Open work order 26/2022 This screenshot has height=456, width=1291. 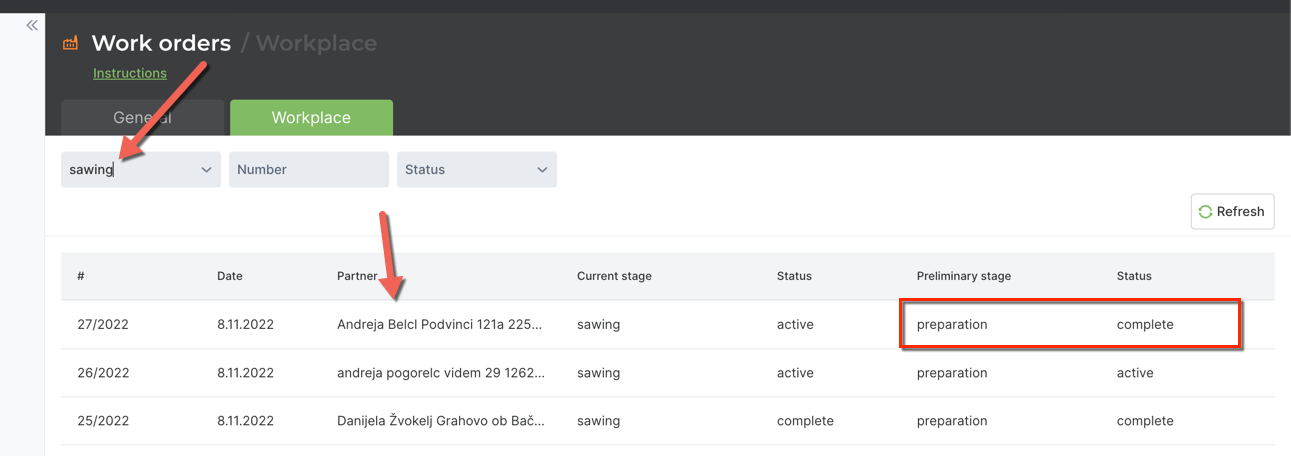point(103,373)
